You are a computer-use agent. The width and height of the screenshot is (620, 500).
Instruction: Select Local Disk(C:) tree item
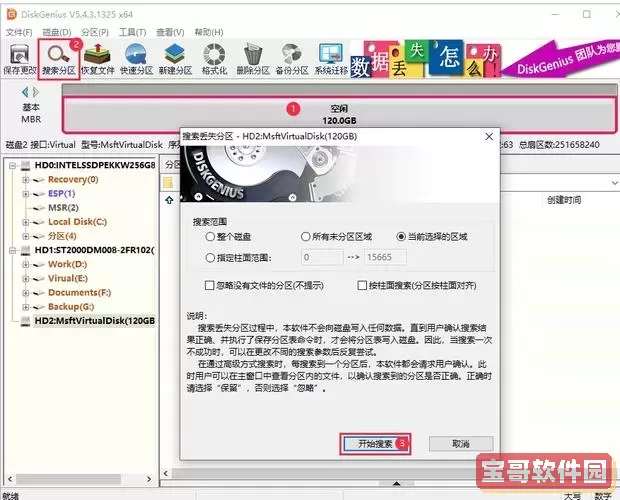coord(78,222)
